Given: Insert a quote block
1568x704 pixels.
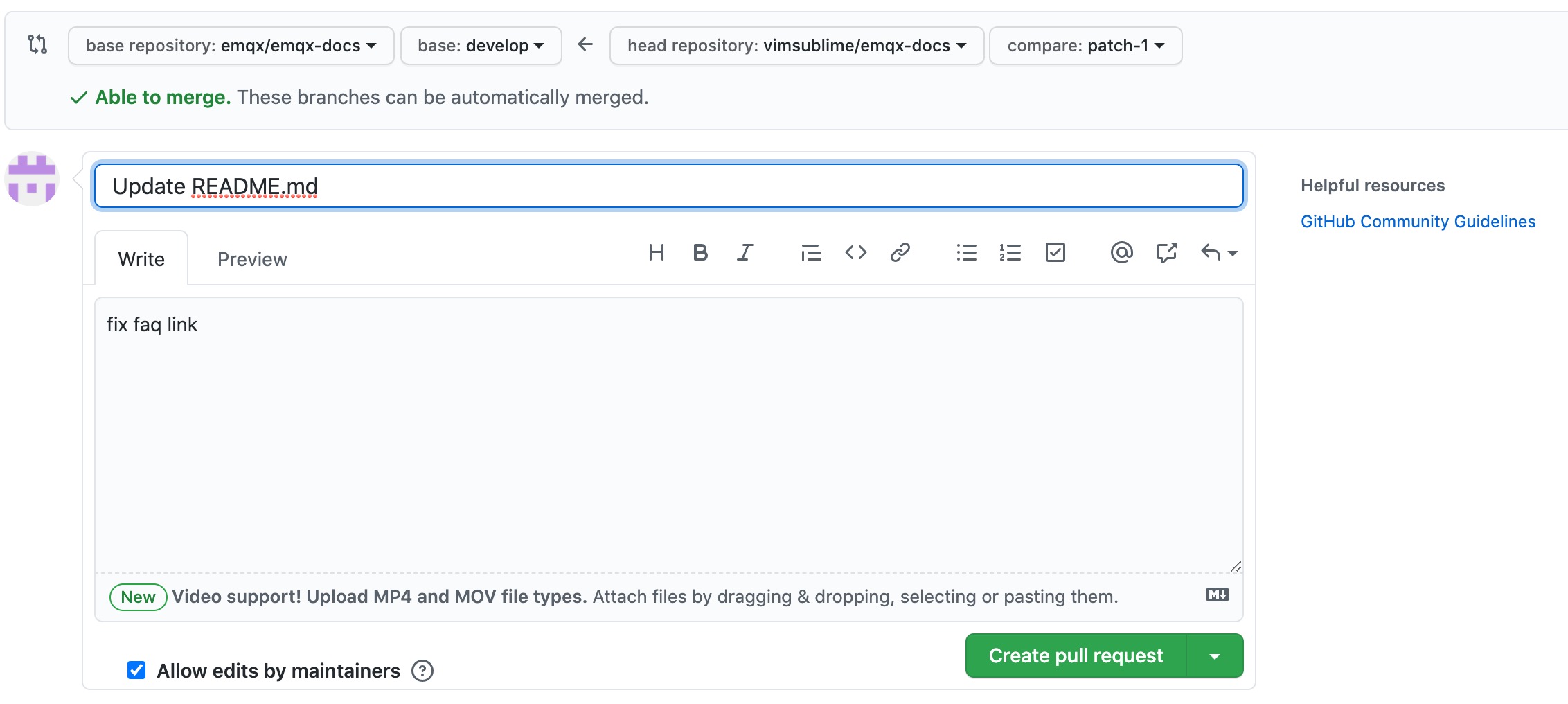Looking at the screenshot, I should click(x=811, y=253).
